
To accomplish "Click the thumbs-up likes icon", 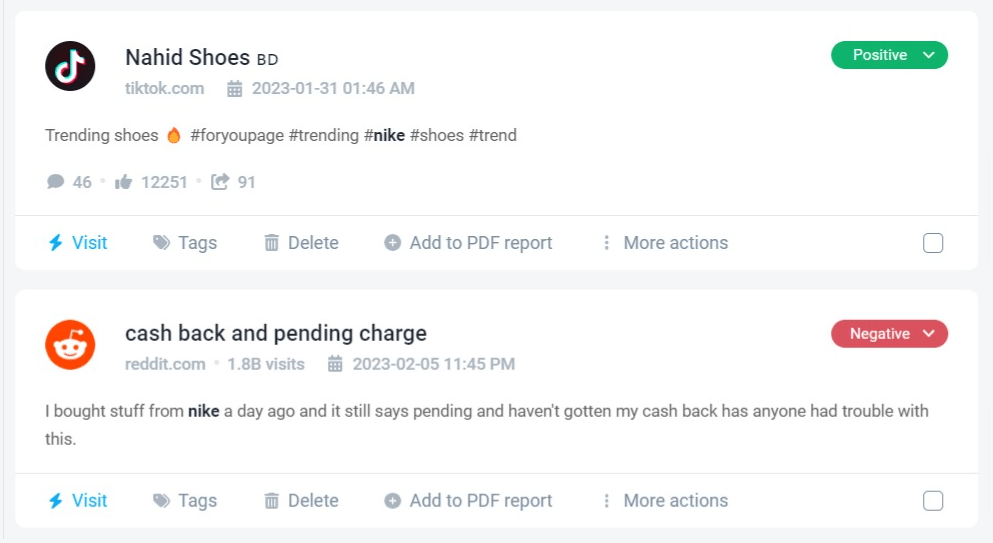I will [124, 182].
